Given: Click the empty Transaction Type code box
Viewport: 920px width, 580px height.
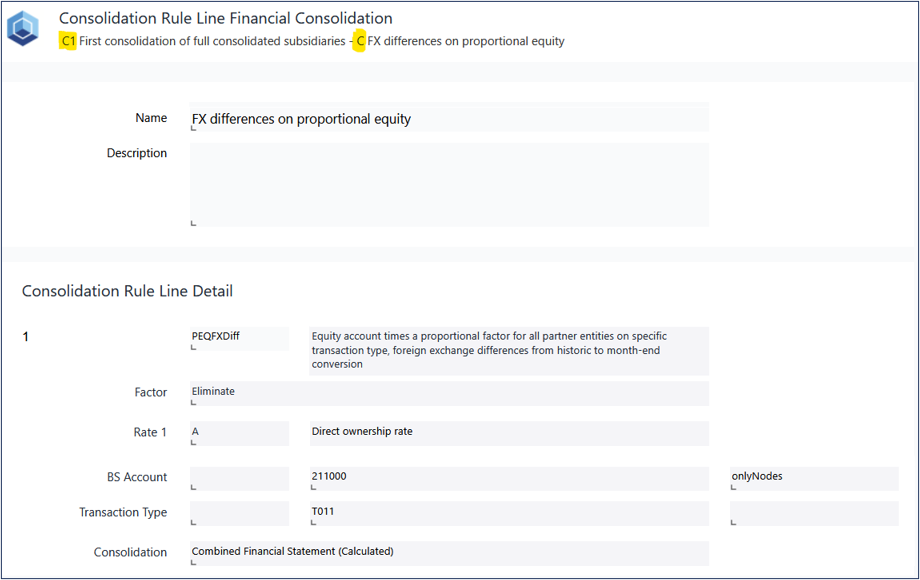Looking at the screenshot, I should click(x=238, y=512).
